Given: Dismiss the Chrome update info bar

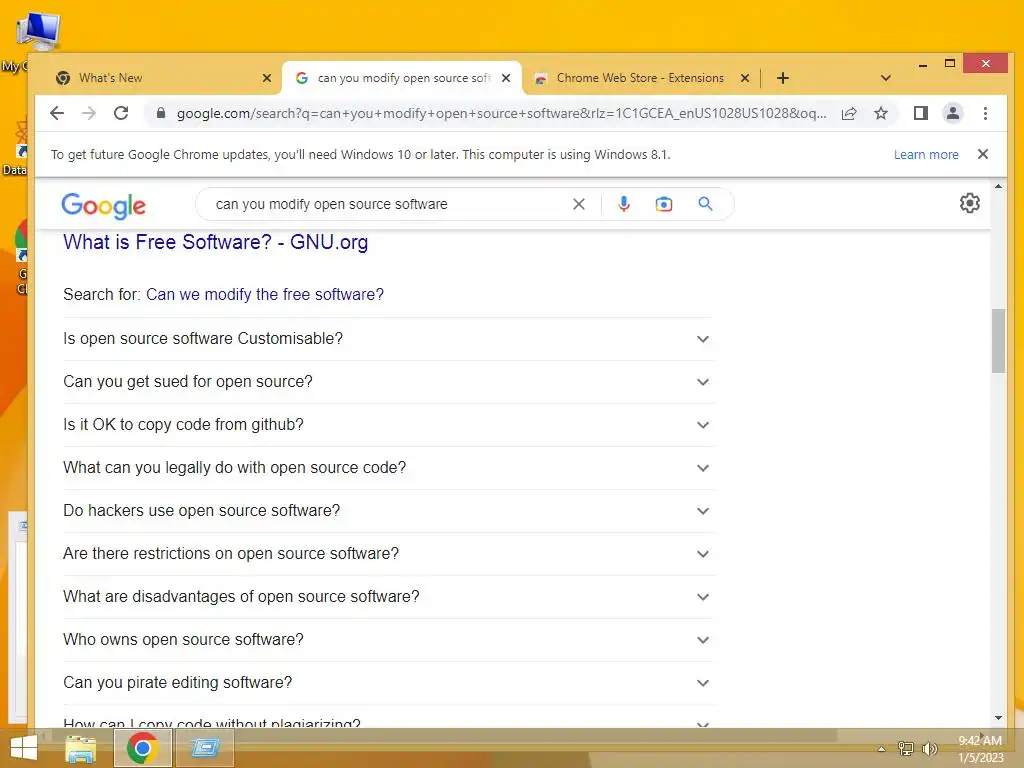Looking at the screenshot, I should 983,154.
